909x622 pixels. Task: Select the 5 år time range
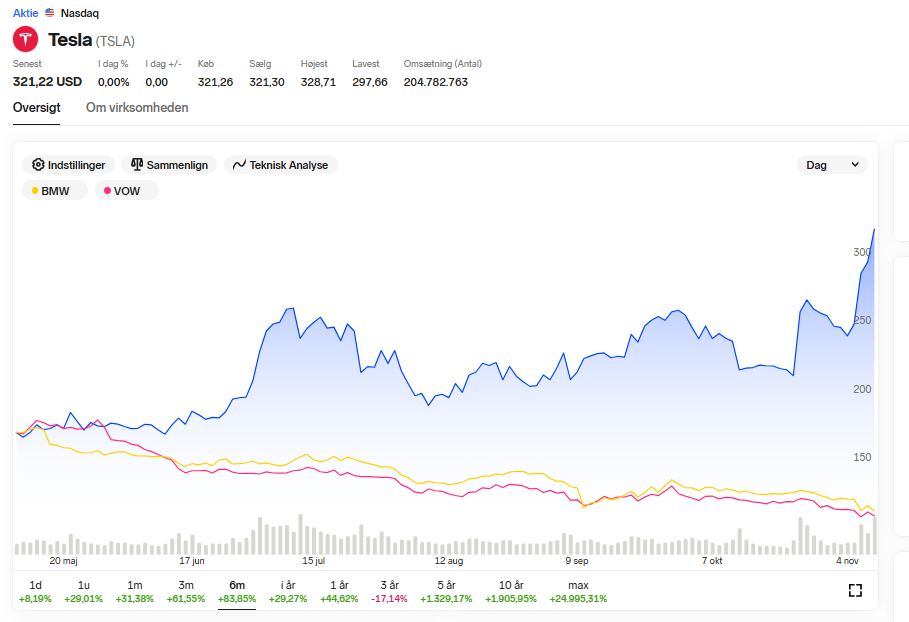(x=446, y=591)
